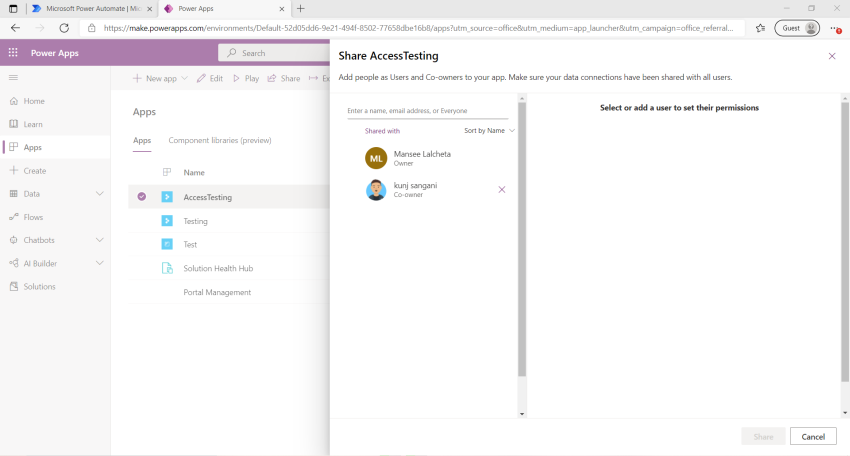Screen dimensions: 850x456
Task: Click kunj sangani's profile picture
Action: pos(376,190)
